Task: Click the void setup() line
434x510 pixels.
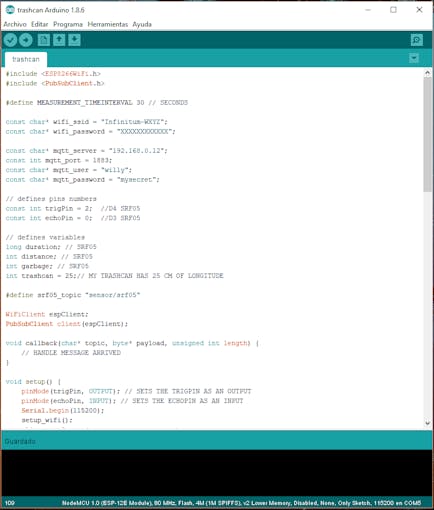Action: point(33,382)
